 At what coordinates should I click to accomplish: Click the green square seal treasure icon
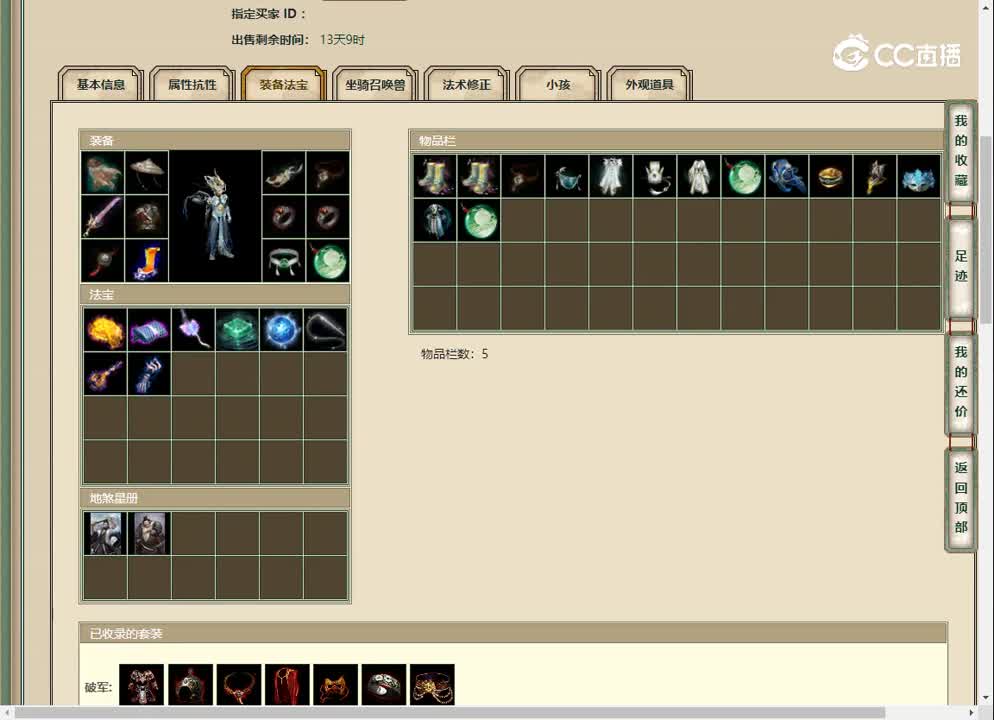pyautogui.click(x=237, y=330)
